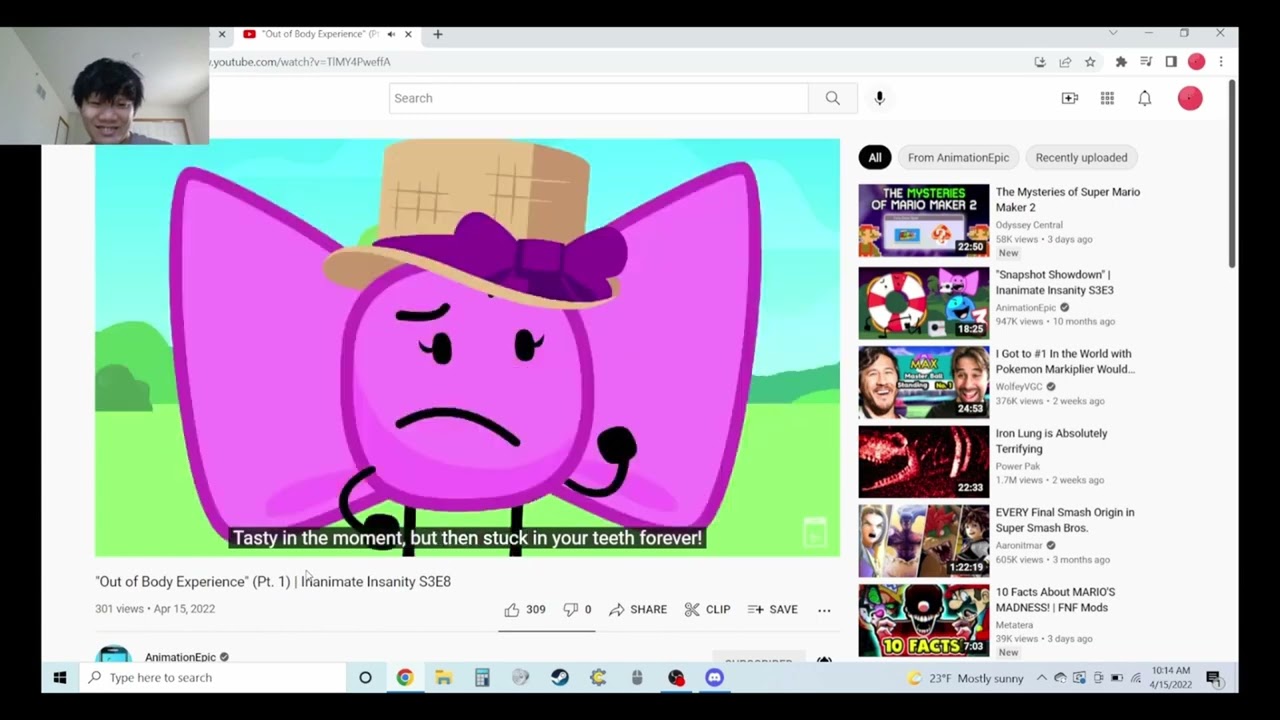
Task: Like the video with thumbs up
Action: pos(525,609)
